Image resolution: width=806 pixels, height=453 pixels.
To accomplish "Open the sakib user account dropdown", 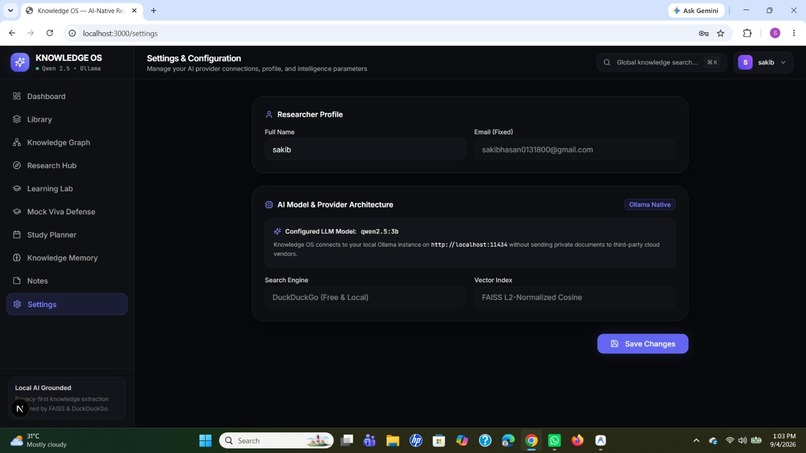I will (x=763, y=62).
